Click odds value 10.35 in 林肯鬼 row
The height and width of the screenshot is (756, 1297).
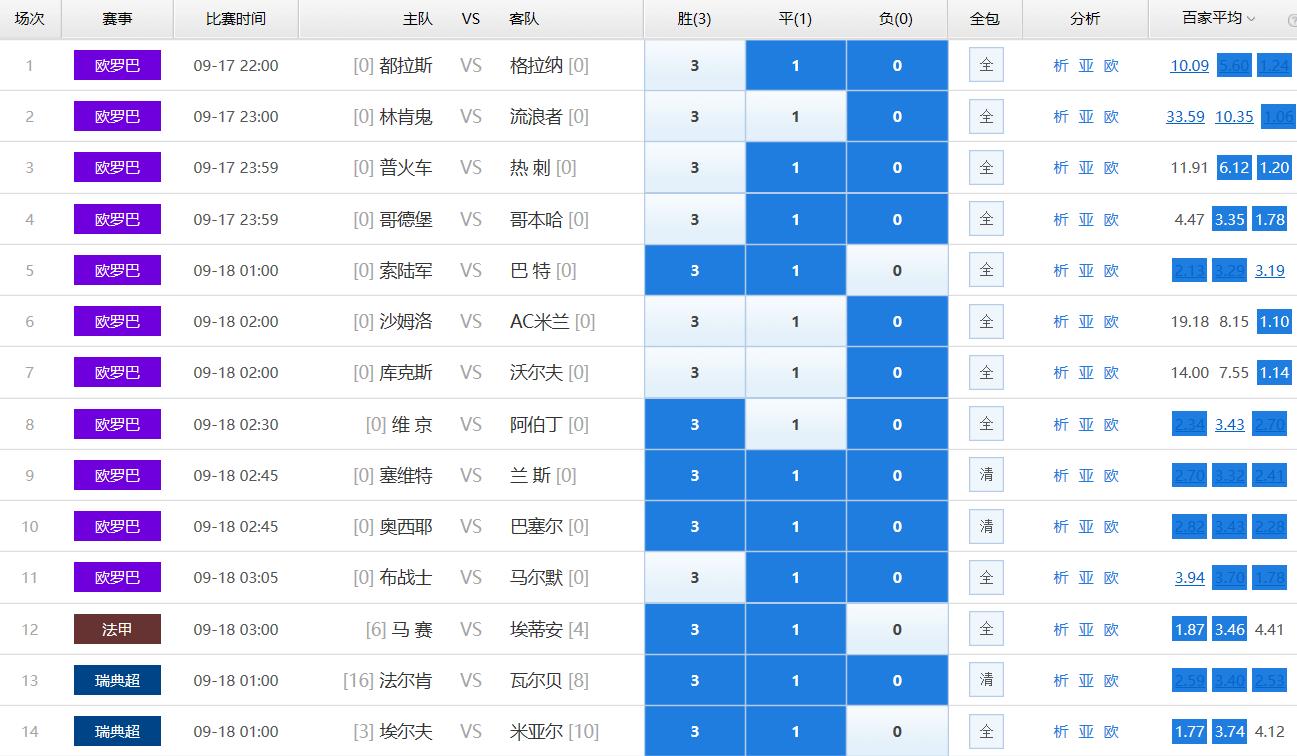[x=1234, y=116]
